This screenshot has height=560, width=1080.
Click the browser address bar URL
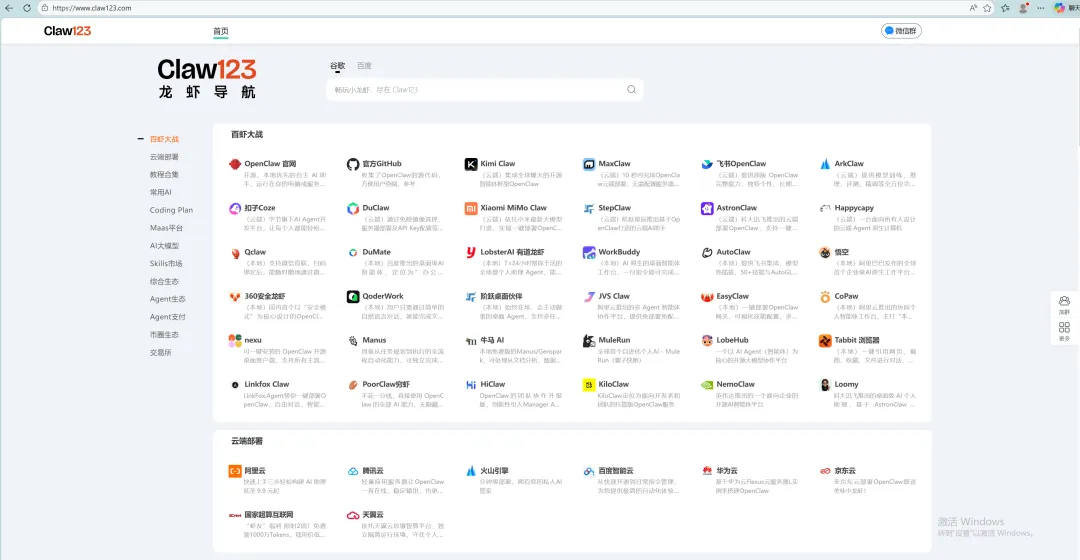tap(92, 8)
